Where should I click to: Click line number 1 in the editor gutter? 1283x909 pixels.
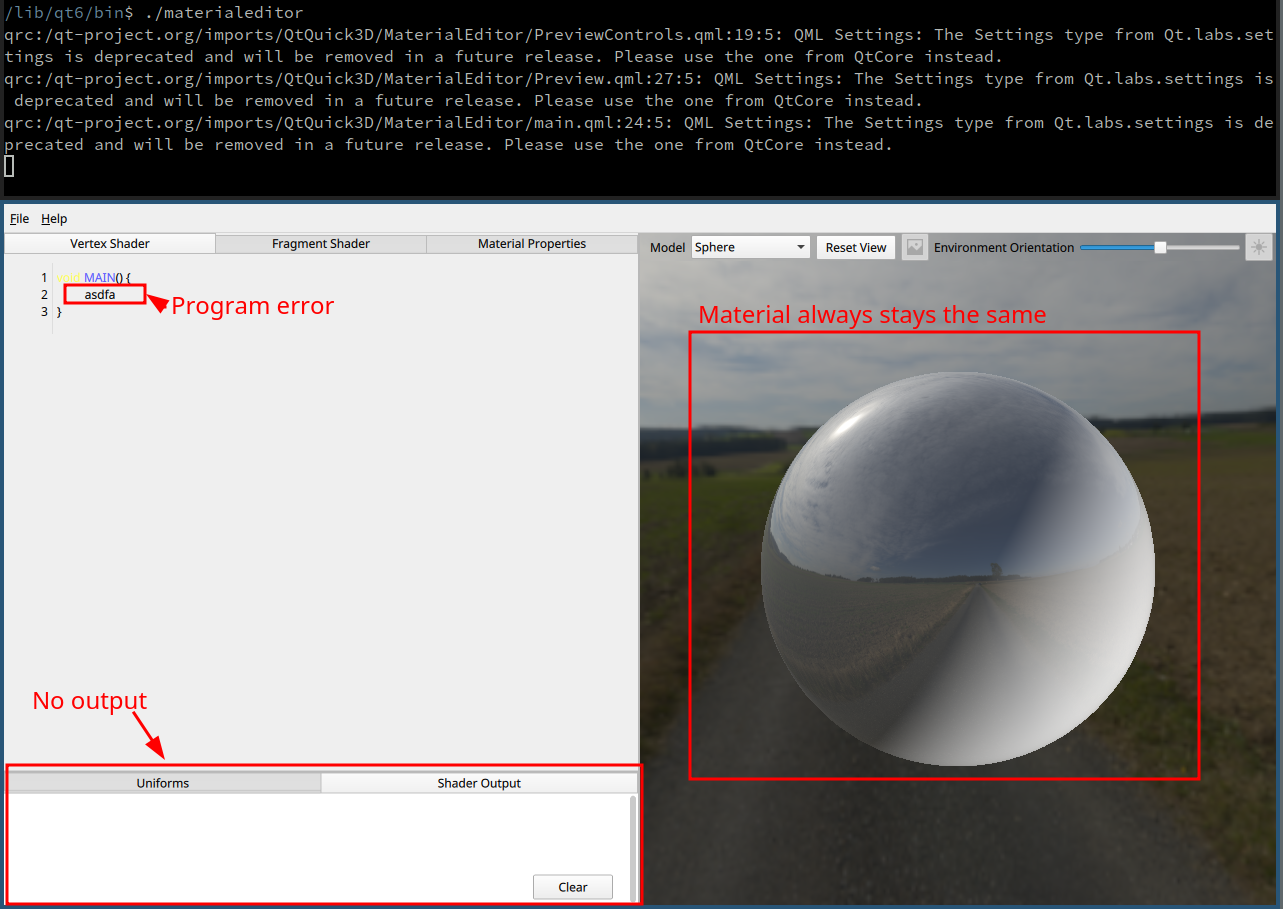coord(44,277)
